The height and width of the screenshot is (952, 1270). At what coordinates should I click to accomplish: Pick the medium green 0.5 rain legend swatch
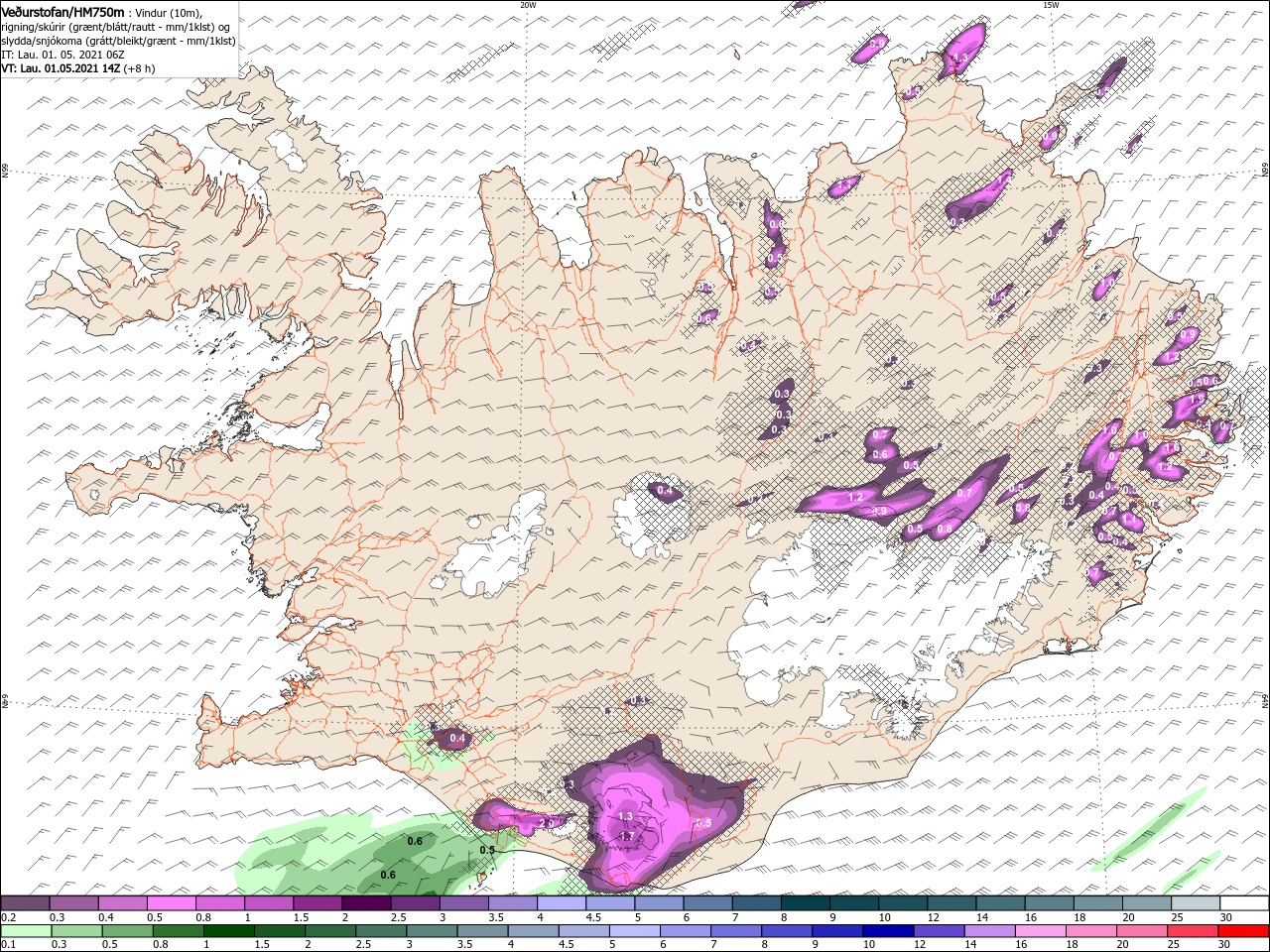tap(127, 931)
